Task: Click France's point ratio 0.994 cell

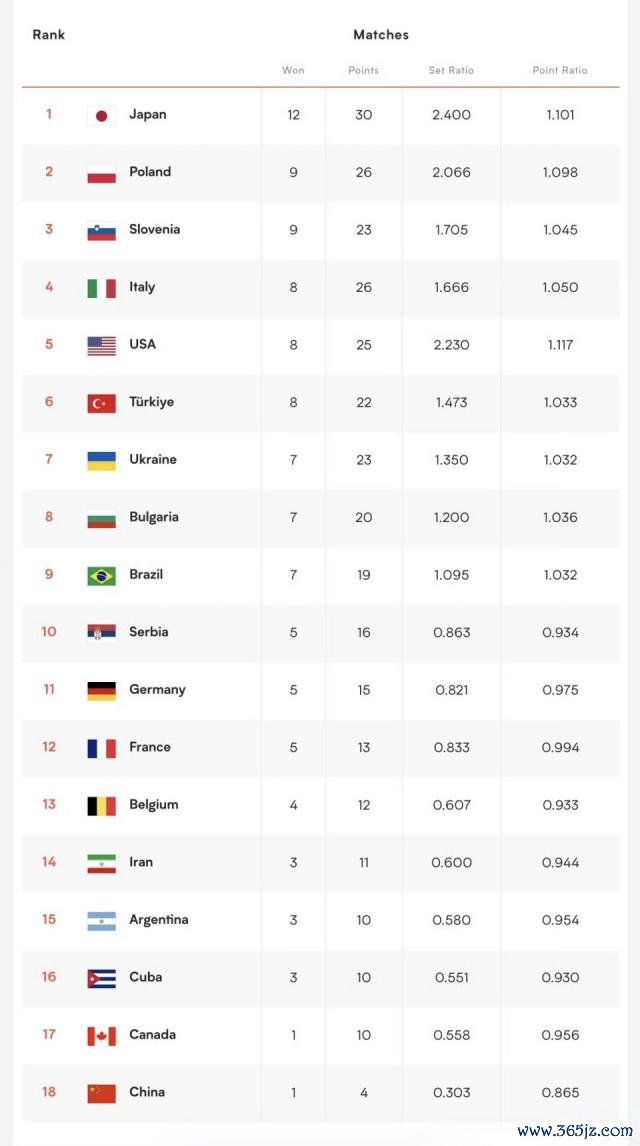Action: tap(560, 747)
